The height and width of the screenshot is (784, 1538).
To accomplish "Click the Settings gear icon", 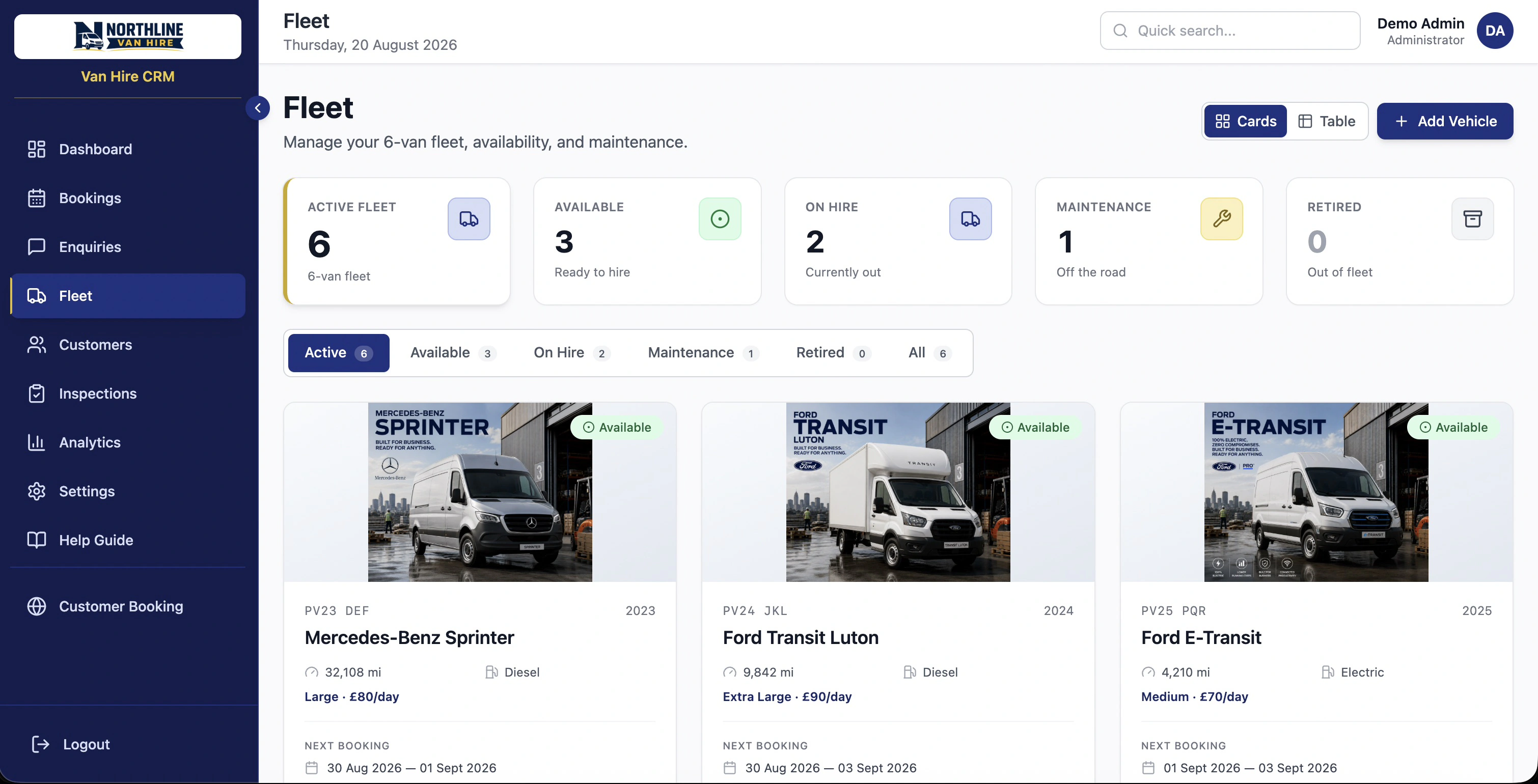I will pyautogui.click(x=37, y=492).
